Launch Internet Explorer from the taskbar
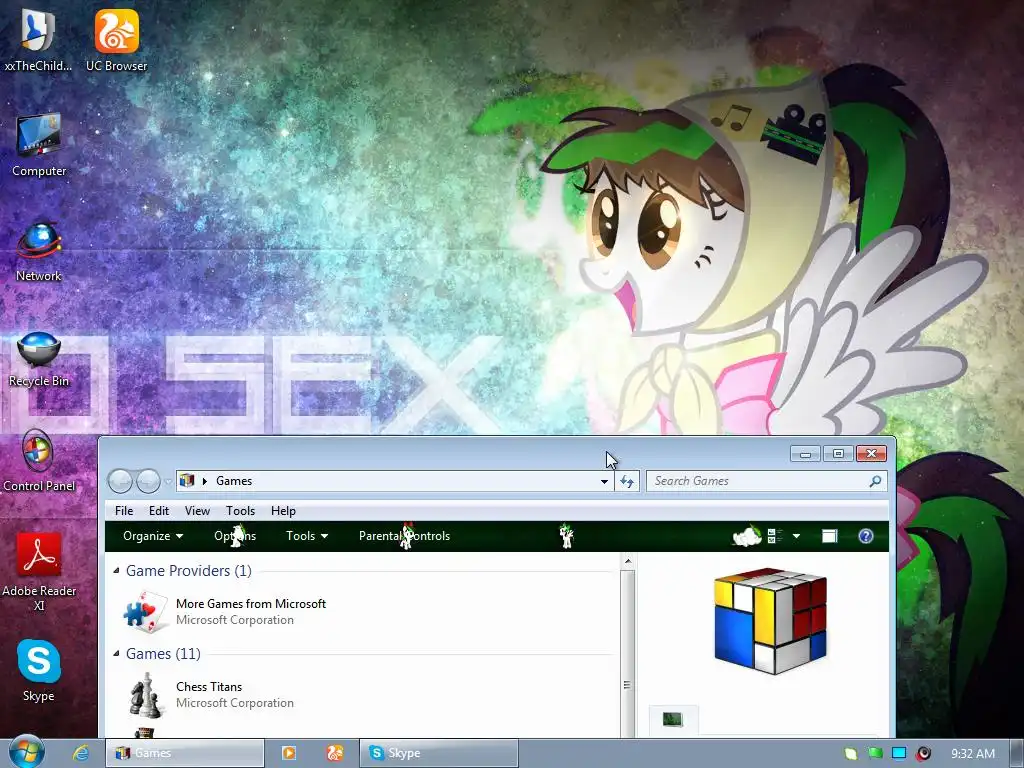 [x=80, y=753]
